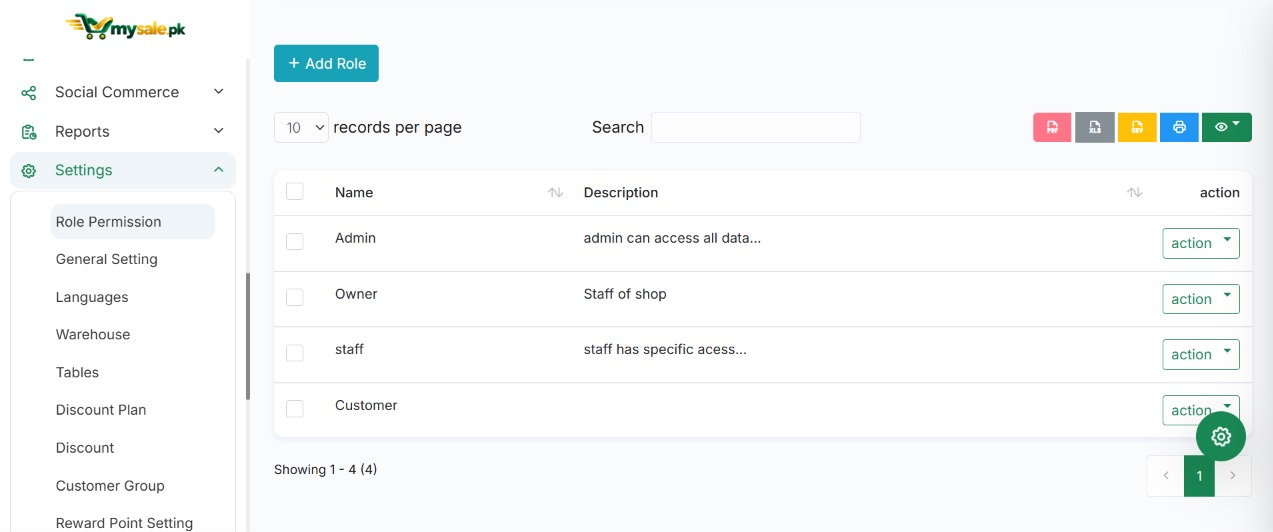Check the Owner row checkbox
The image size is (1273, 532).
pyautogui.click(x=294, y=297)
